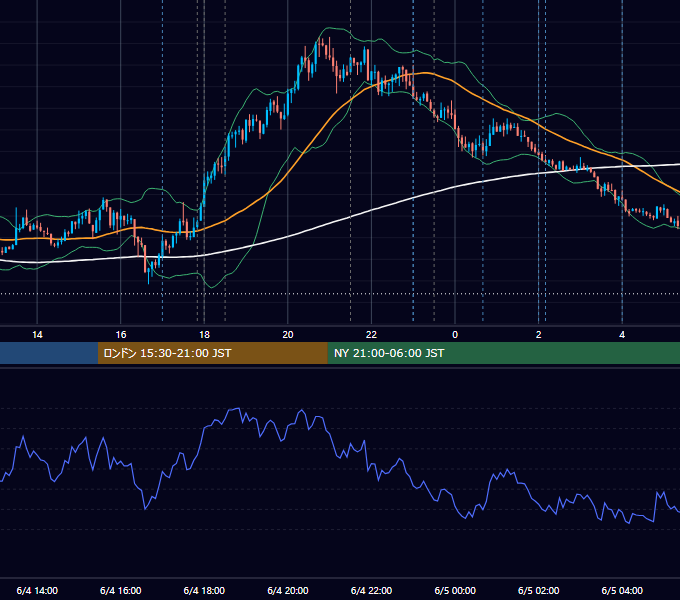Click the 18 hour axis label

tap(204, 335)
